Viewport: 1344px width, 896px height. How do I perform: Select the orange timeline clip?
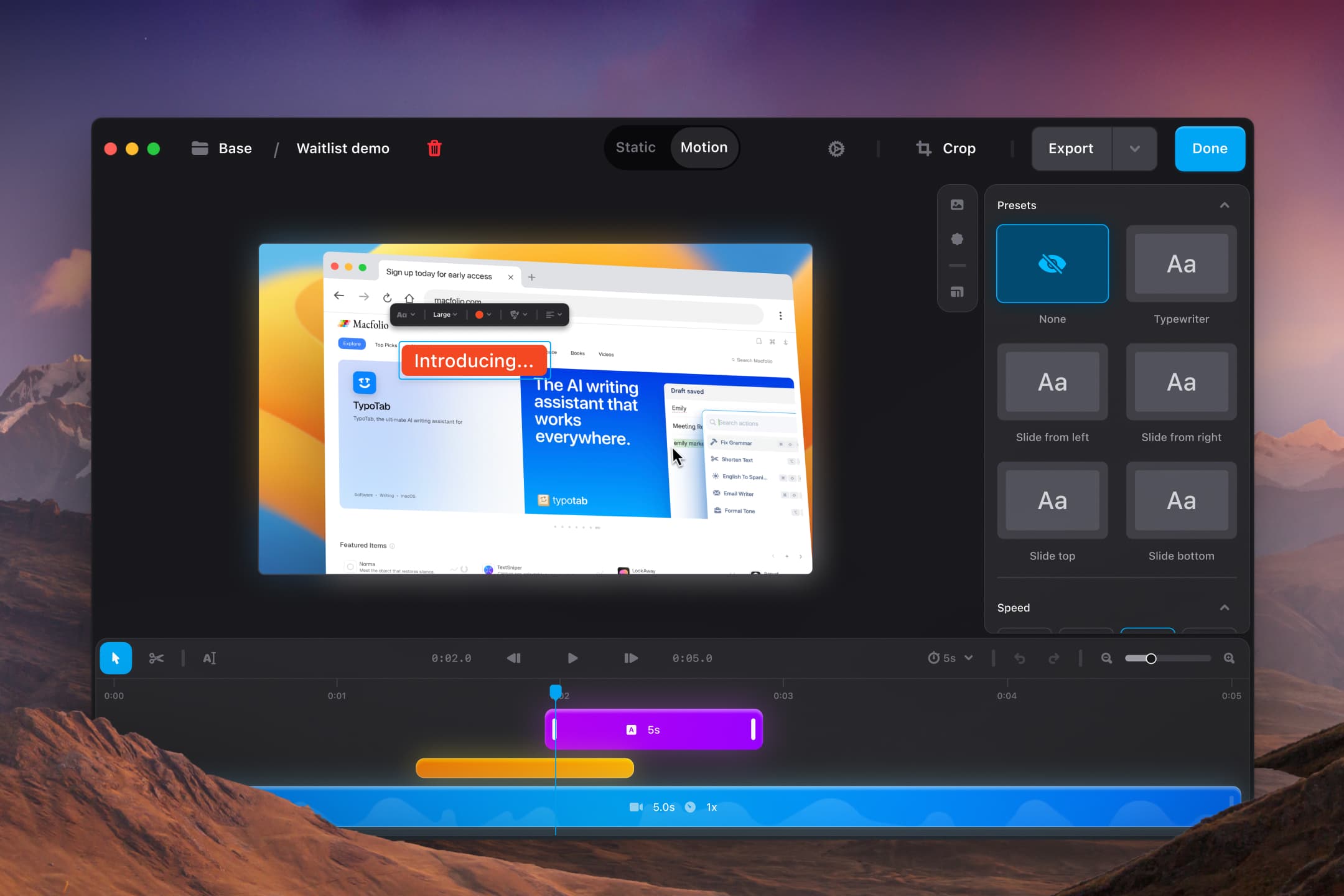click(x=525, y=768)
